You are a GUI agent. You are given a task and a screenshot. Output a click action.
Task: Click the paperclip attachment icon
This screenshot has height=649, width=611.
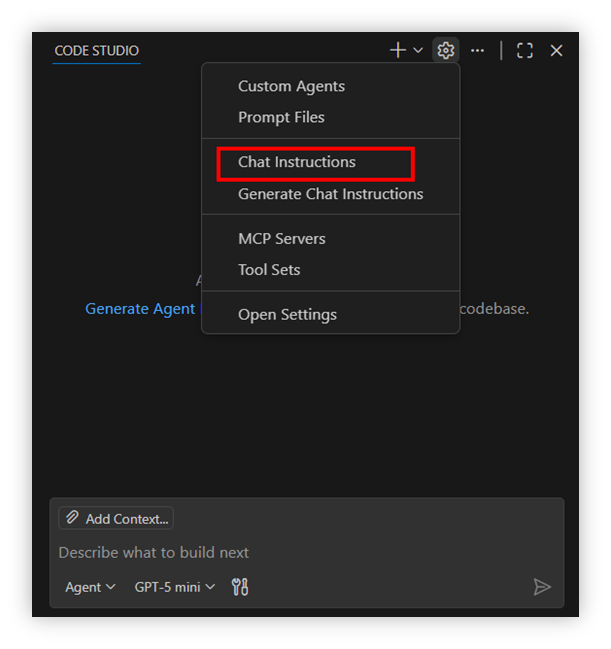coord(72,518)
